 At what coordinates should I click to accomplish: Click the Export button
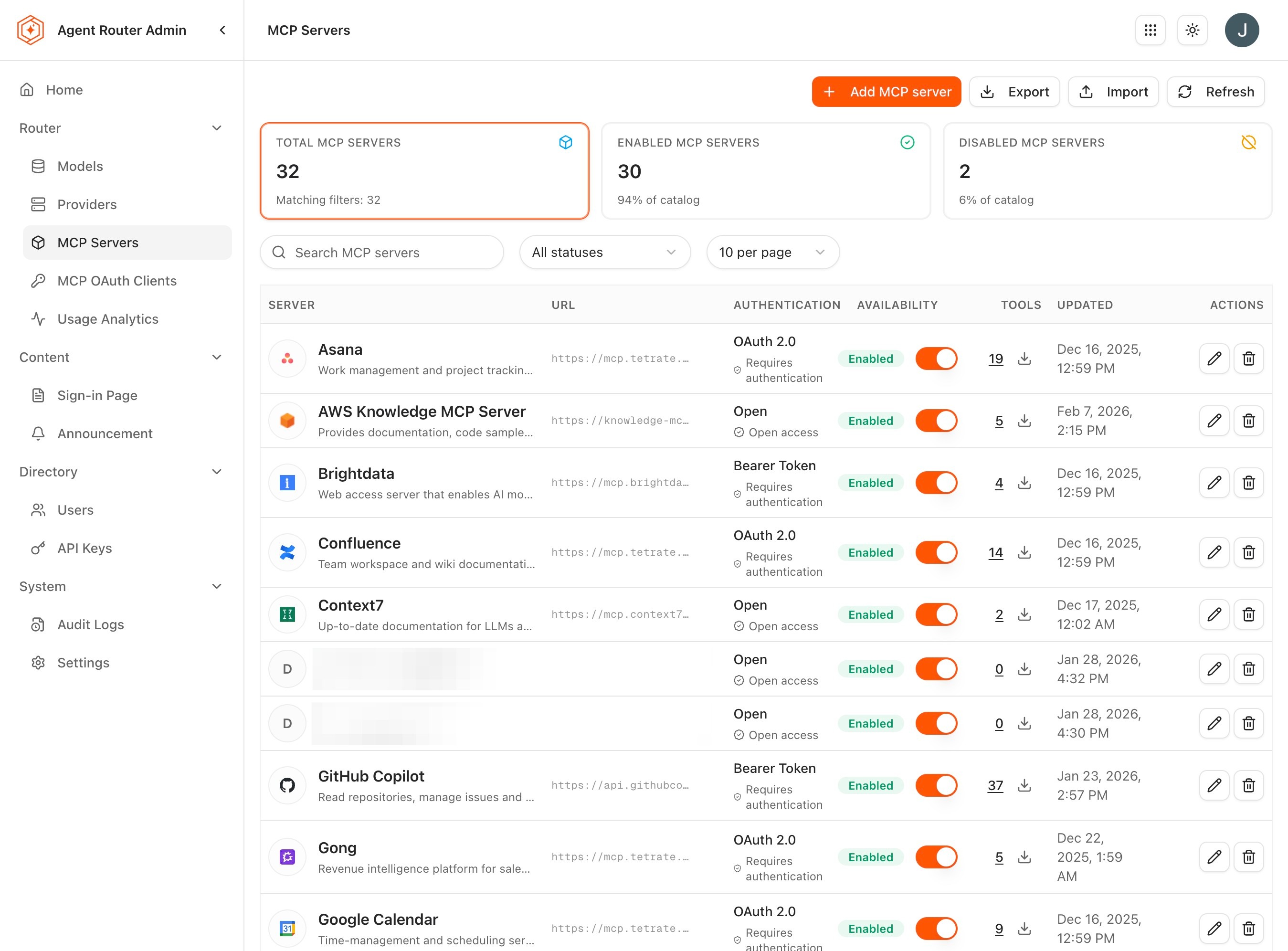pos(1014,92)
